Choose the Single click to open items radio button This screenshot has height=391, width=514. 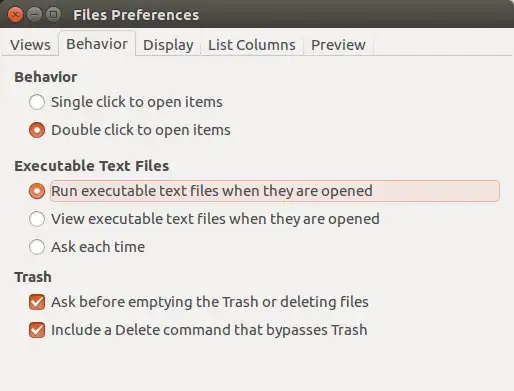pos(37,102)
